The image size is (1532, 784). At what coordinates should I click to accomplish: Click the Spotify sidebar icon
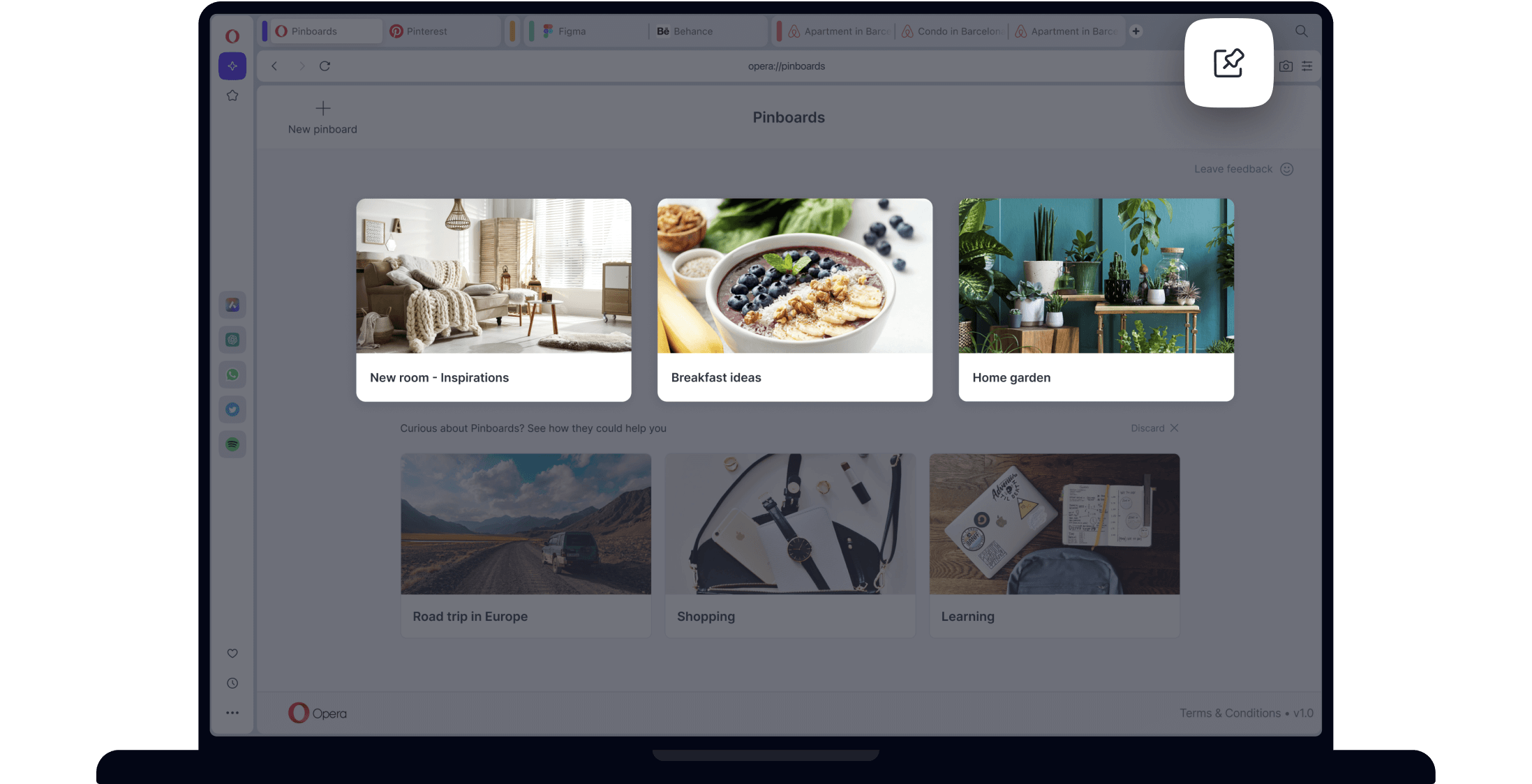(x=231, y=444)
